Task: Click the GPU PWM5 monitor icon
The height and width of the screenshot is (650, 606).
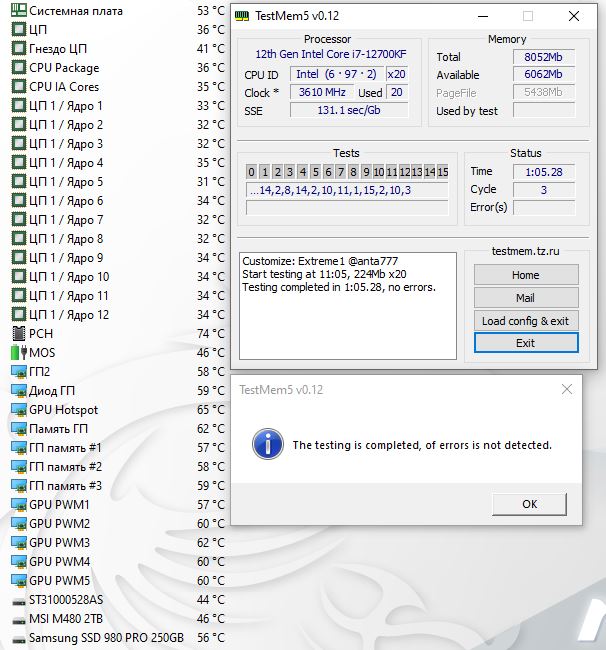Action: pos(19,581)
